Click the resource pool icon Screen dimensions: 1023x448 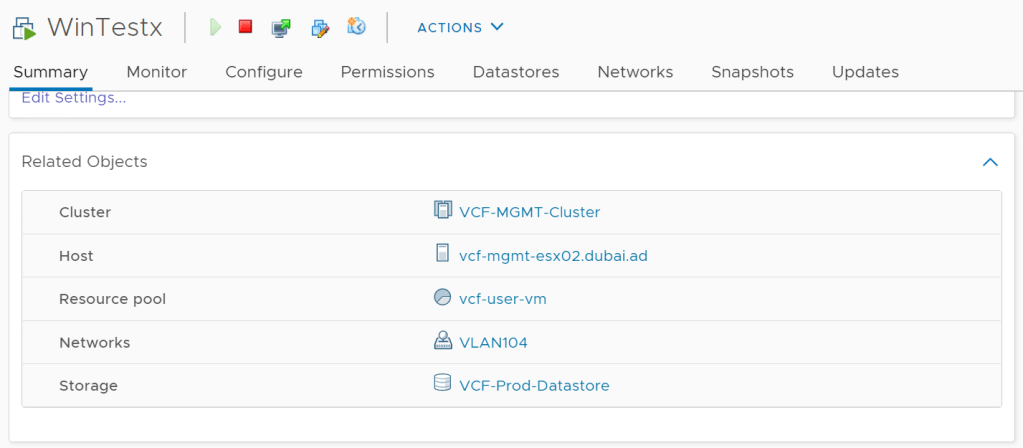pyautogui.click(x=443, y=298)
